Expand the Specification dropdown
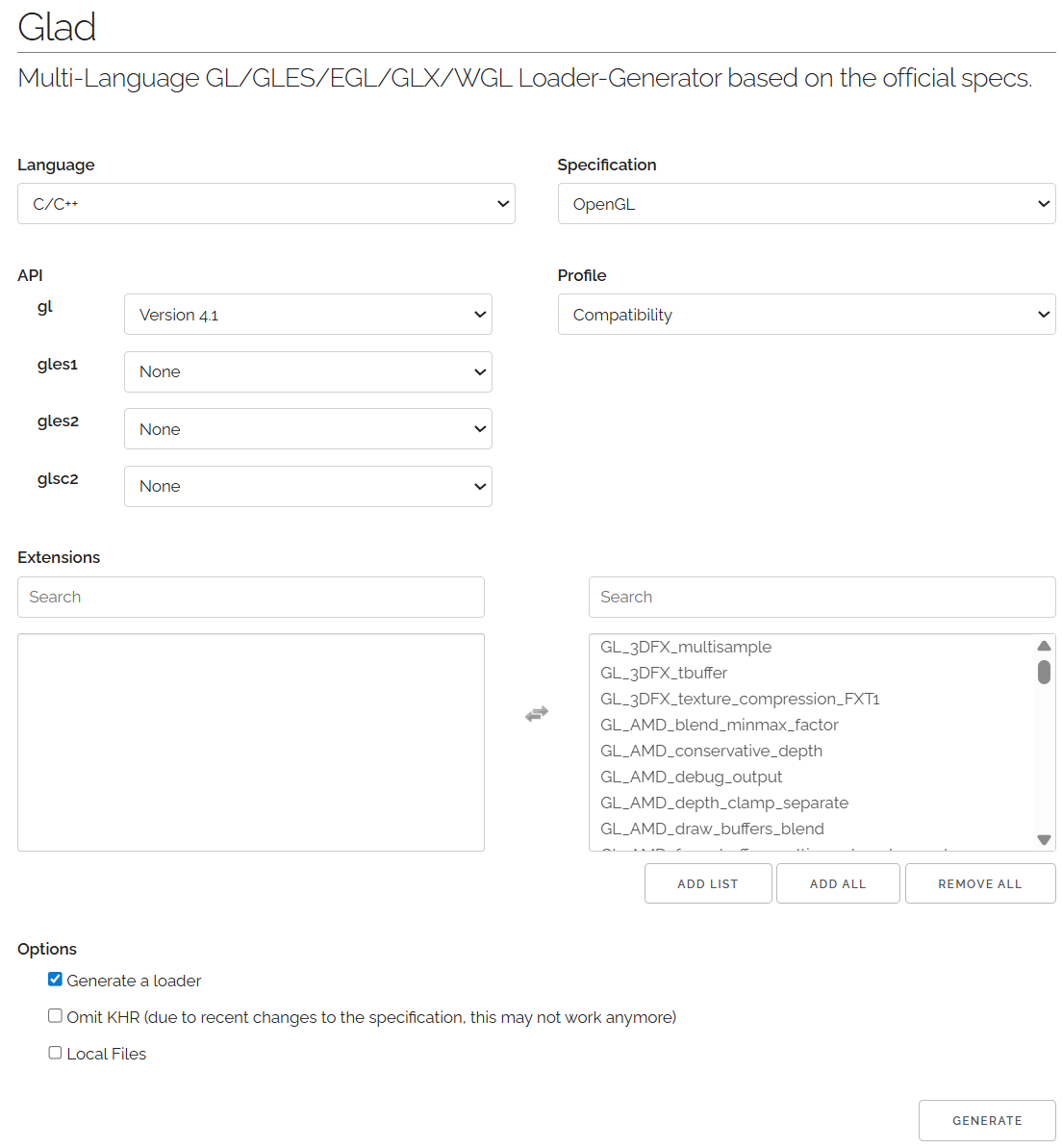1062x1148 pixels. pos(806,204)
